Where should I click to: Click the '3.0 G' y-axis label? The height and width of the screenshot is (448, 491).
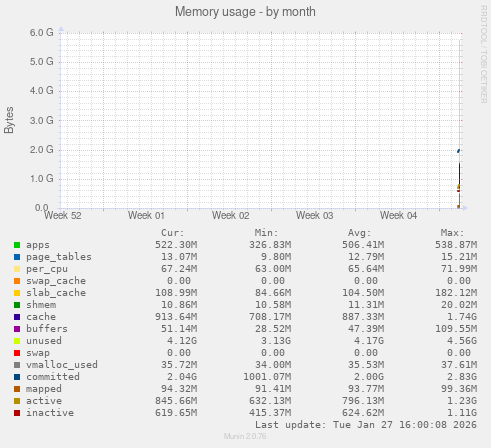pyautogui.click(x=42, y=120)
